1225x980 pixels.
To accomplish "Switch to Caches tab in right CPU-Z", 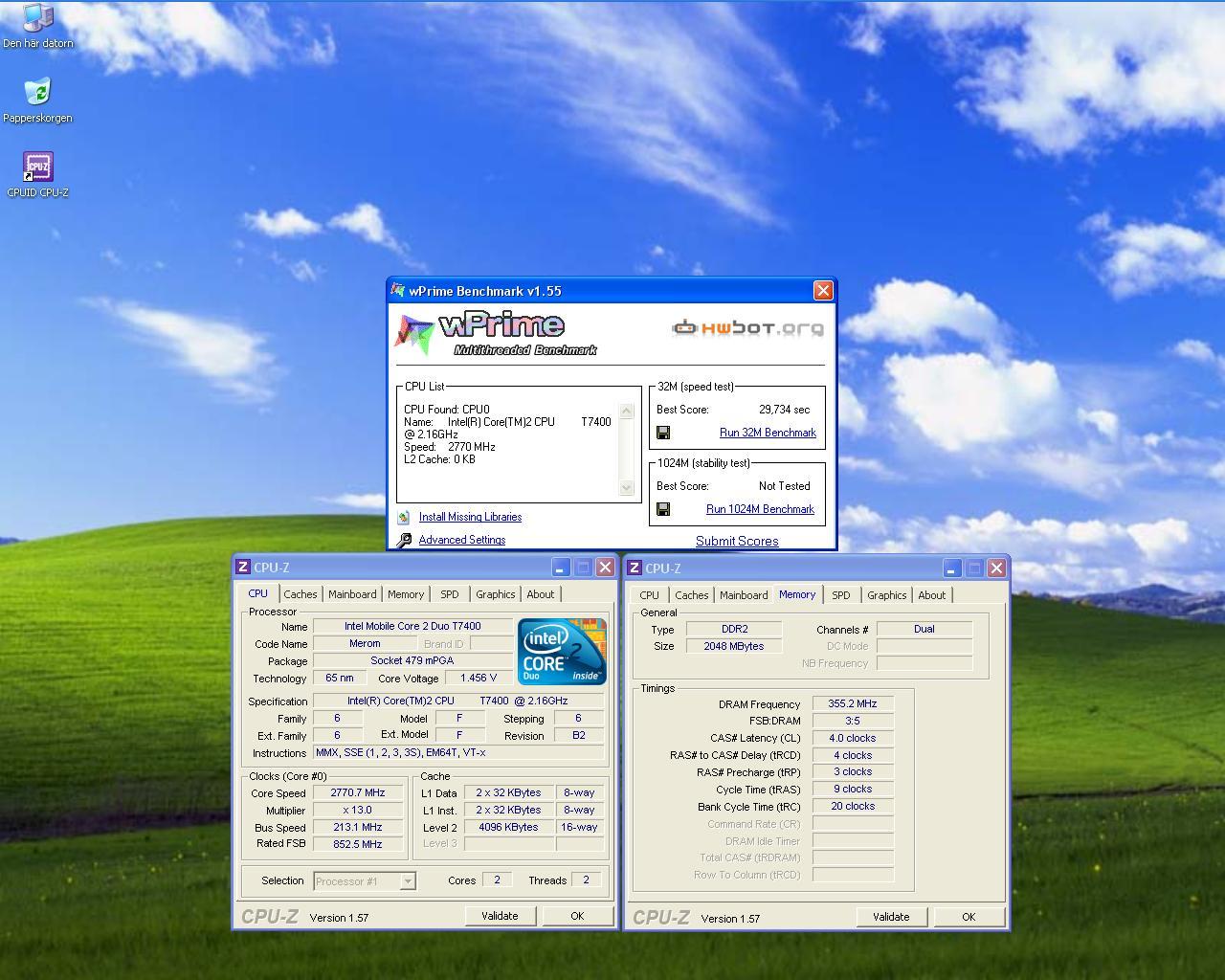I will [691, 595].
